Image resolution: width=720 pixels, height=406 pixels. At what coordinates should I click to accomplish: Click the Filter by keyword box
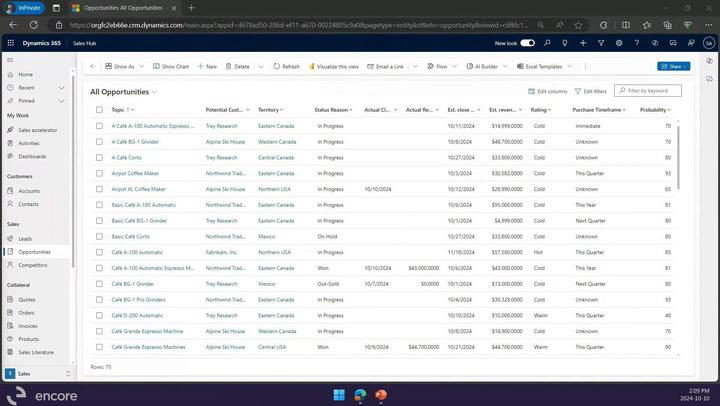click(648, 90)
